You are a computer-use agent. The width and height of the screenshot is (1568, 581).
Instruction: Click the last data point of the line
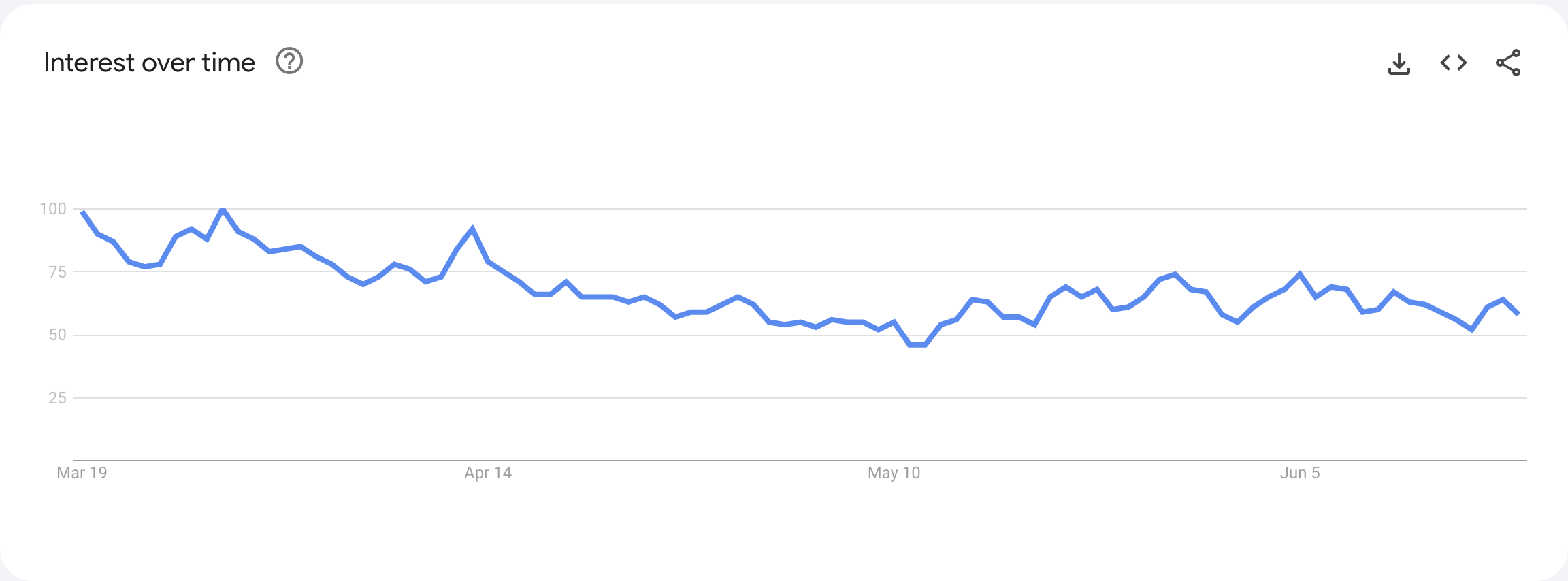[x=1518, y=314]
